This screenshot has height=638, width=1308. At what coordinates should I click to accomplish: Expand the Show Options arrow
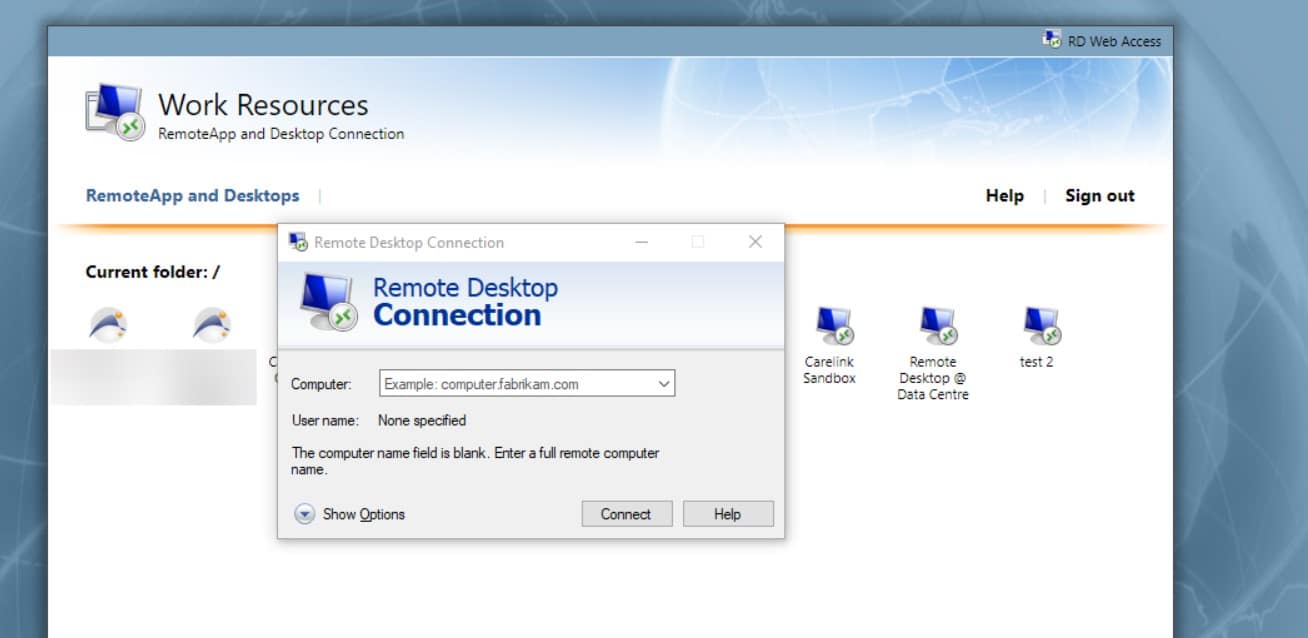tap(304, 514)
